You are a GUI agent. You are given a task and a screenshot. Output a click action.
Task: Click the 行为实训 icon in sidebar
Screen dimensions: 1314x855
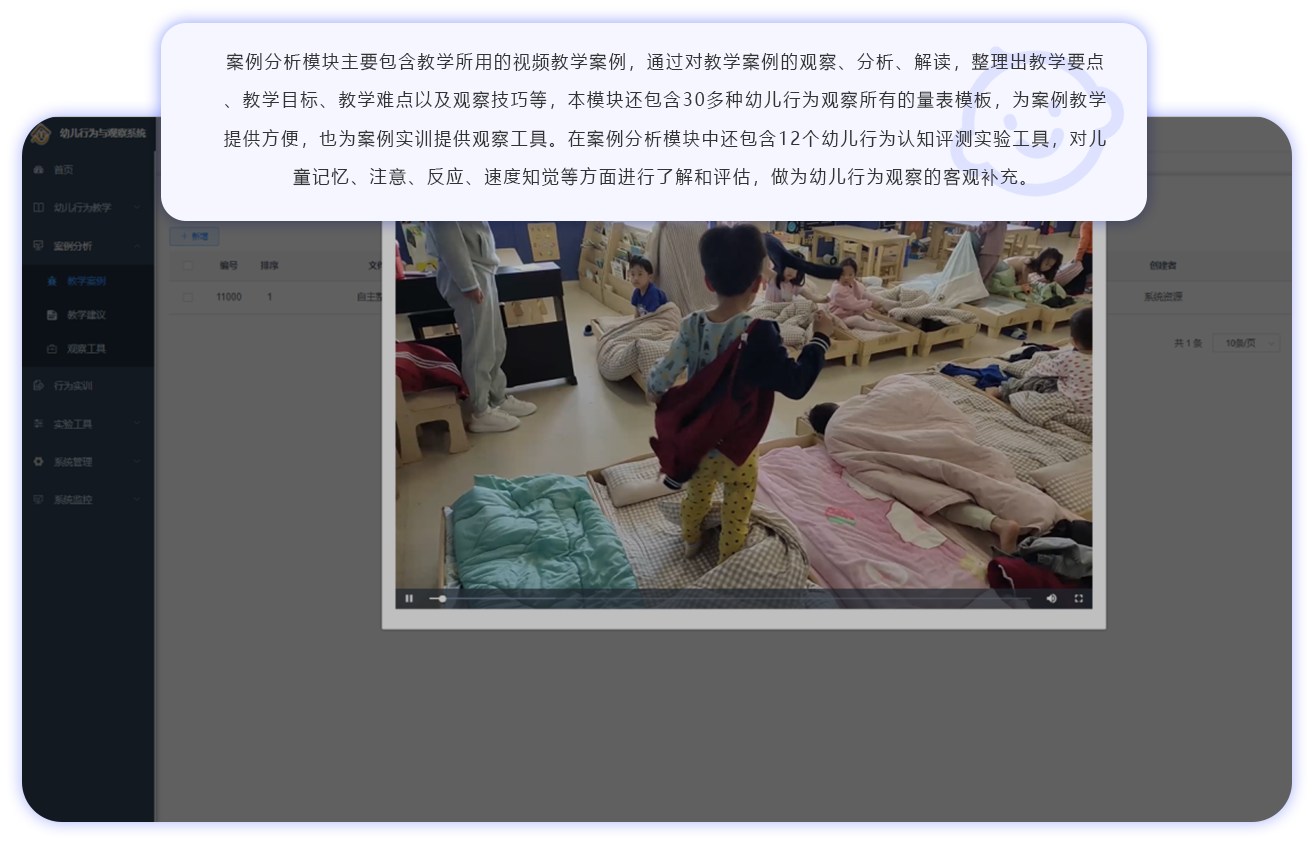[x=39, y=386]
